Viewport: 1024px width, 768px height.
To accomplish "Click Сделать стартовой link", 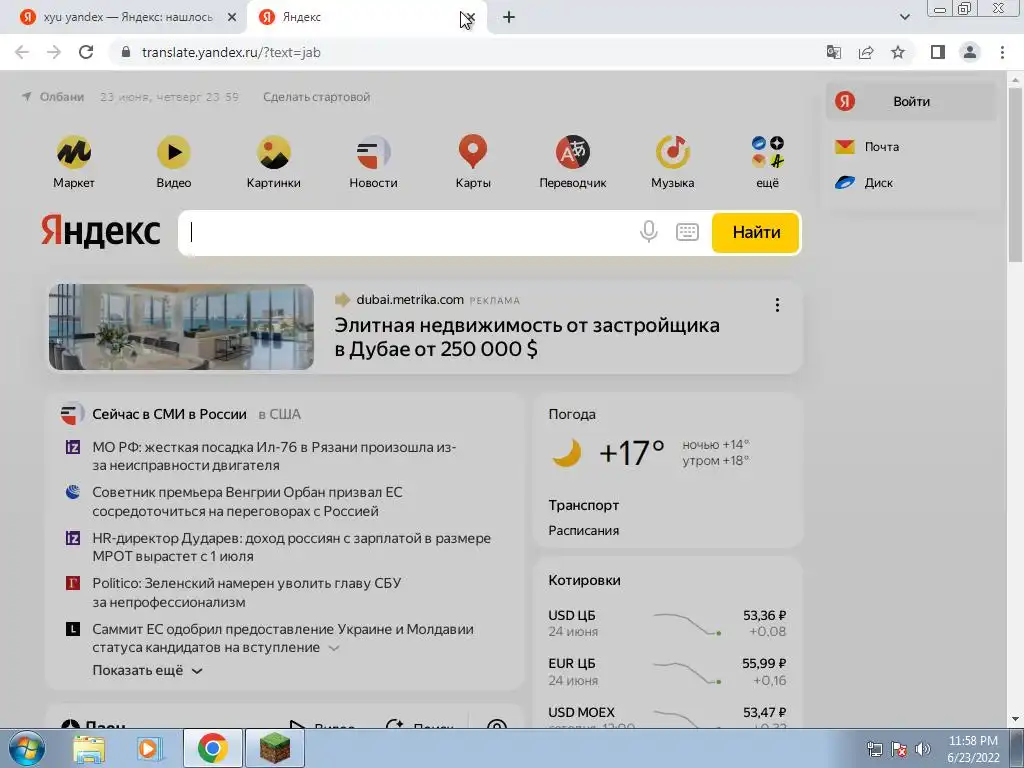I will pyautogui.click(x=317, y=97).
